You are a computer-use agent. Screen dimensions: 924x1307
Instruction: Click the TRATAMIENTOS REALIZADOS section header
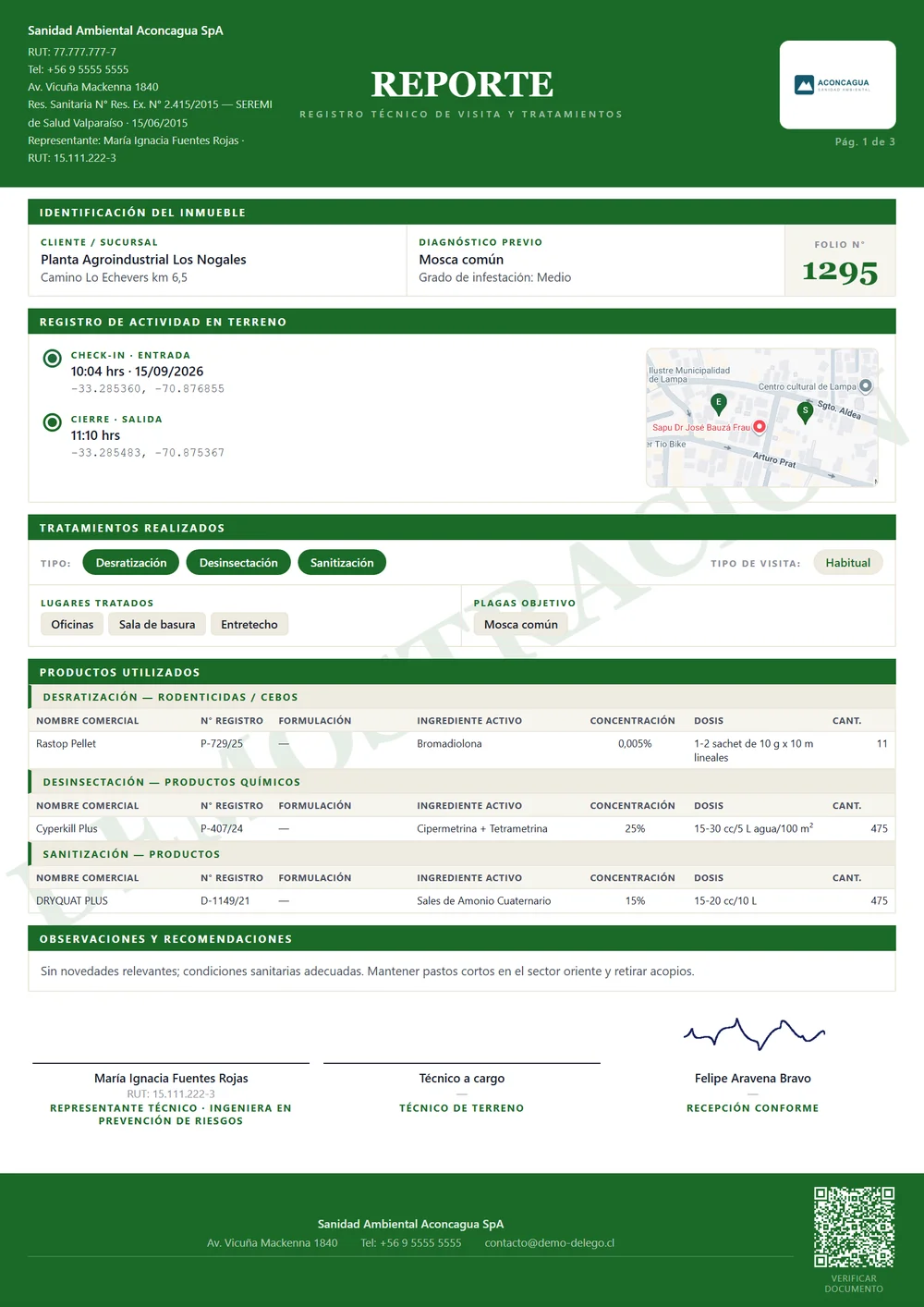tap(462, 528)
